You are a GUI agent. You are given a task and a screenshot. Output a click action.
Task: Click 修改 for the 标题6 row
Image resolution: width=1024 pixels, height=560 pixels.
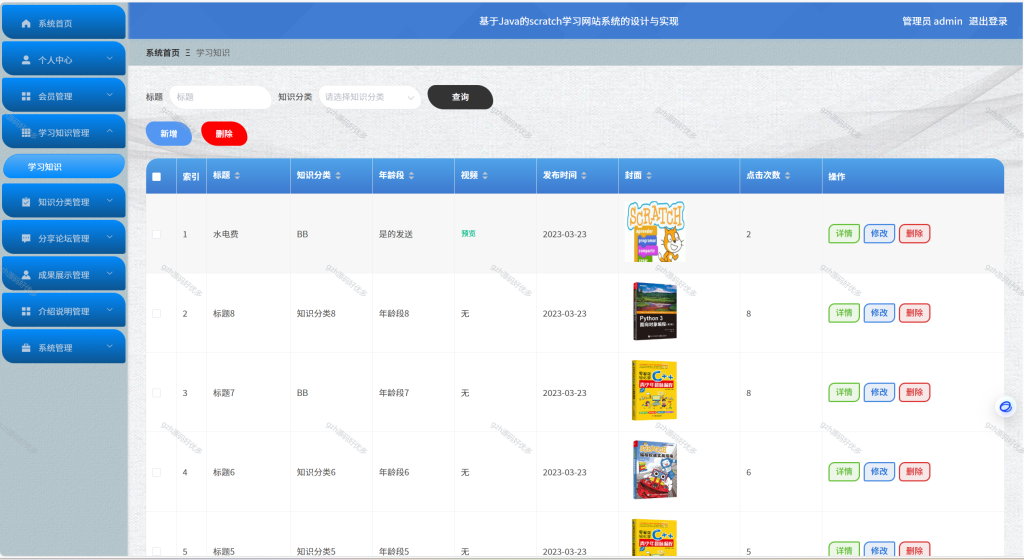[x=879, y=472]
